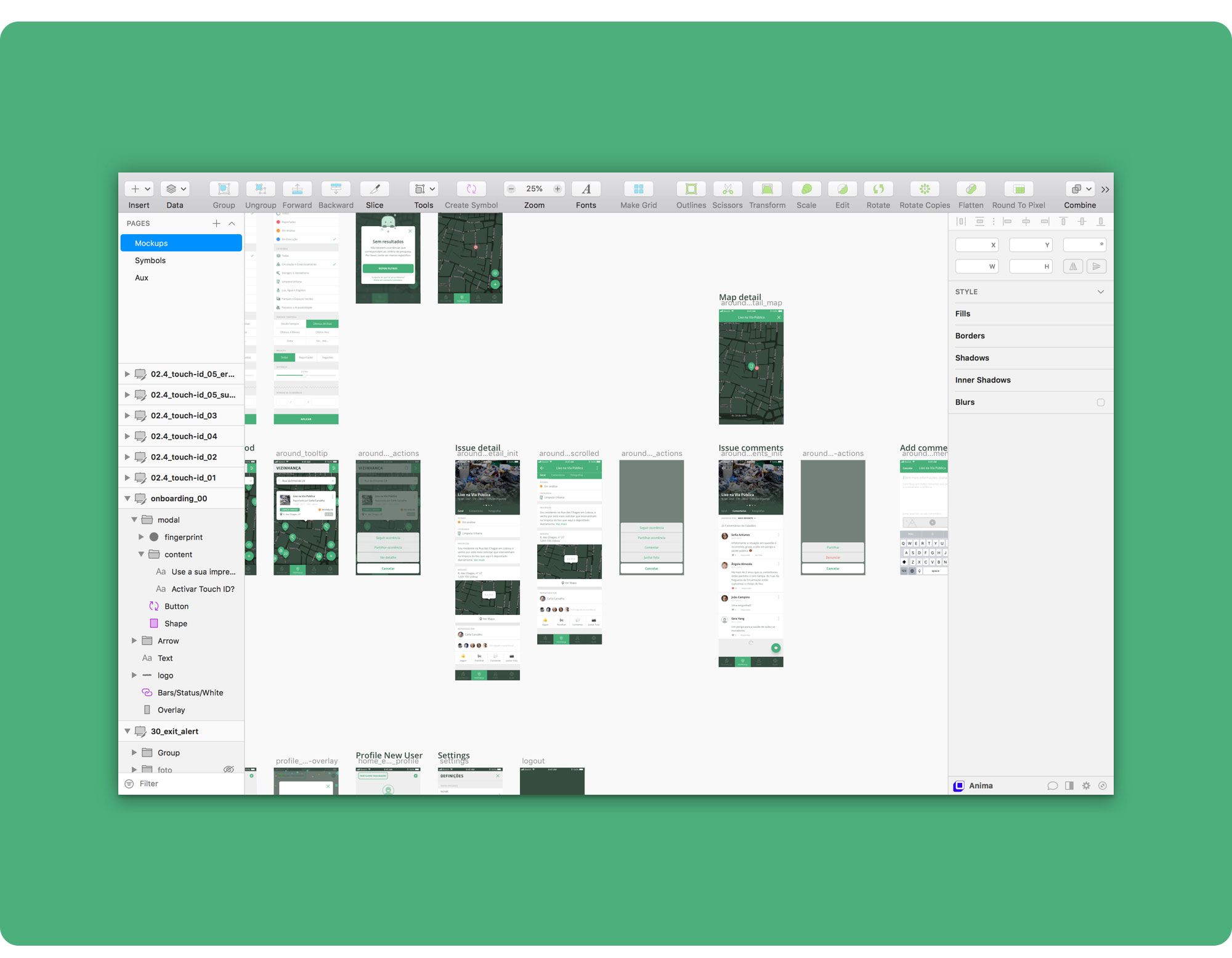Open the Fonts panel icon
This screenshot has height=958, width=1232.
pyautogui.click(x=586, y=189)
